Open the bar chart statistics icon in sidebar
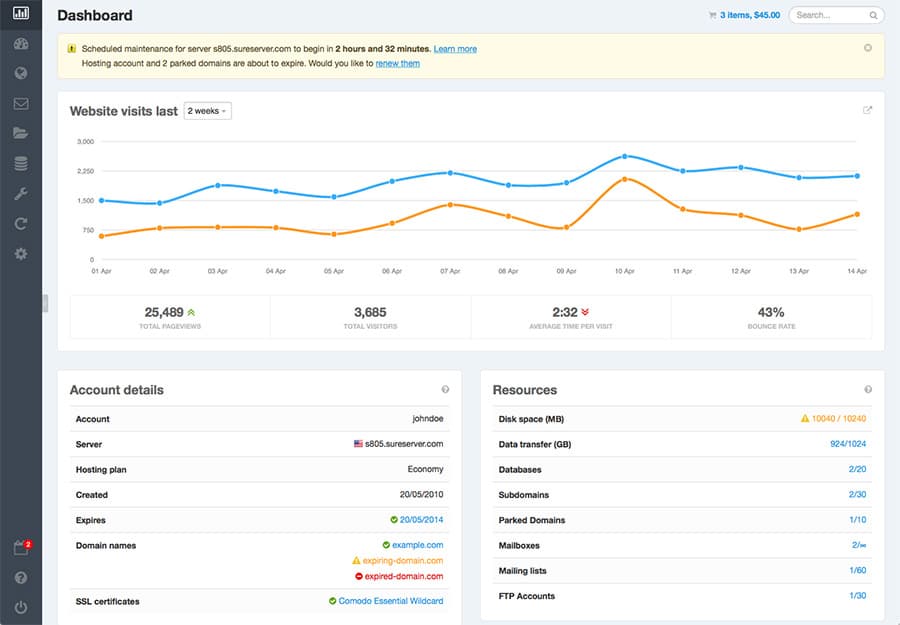Screen dimensions: 900x625 pos(21,14)
